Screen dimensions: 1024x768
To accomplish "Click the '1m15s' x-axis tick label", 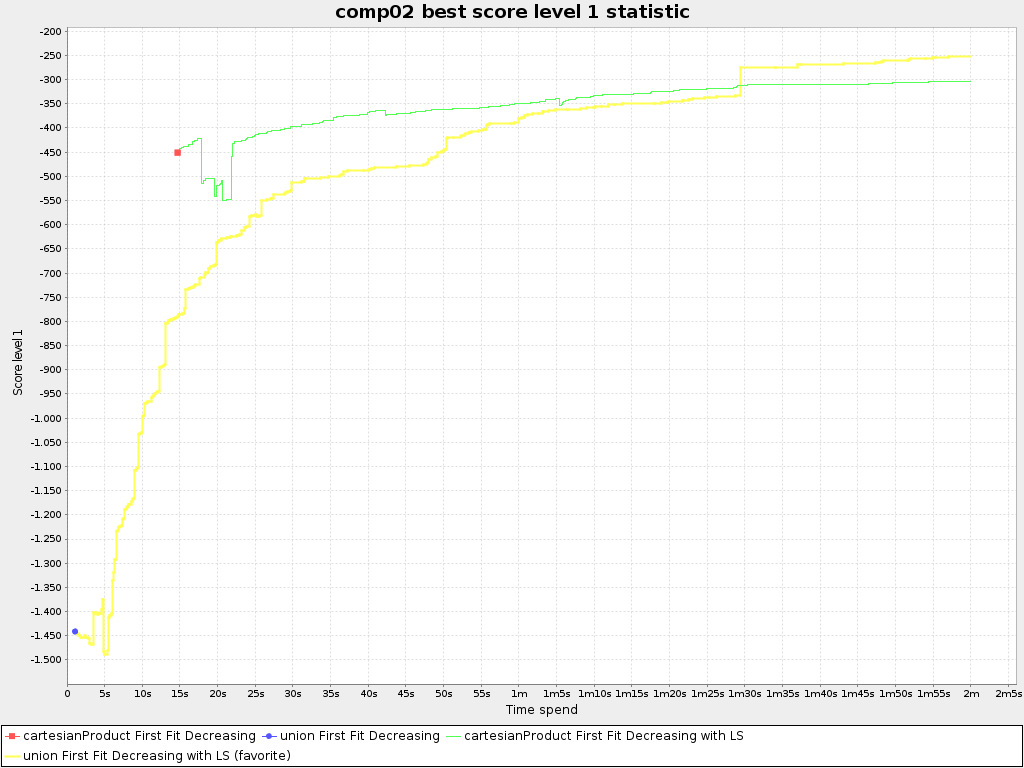I will click(x=632, y=694).
